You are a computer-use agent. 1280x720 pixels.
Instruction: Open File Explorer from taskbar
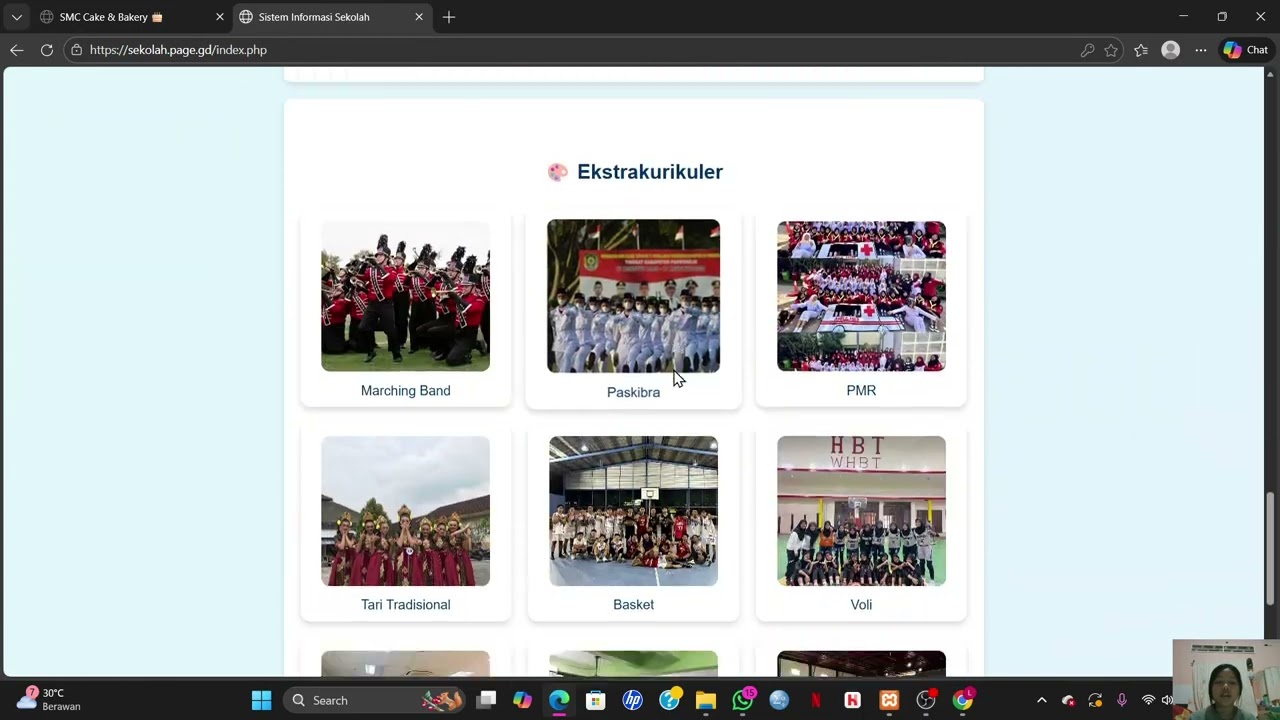coord(706,701)
